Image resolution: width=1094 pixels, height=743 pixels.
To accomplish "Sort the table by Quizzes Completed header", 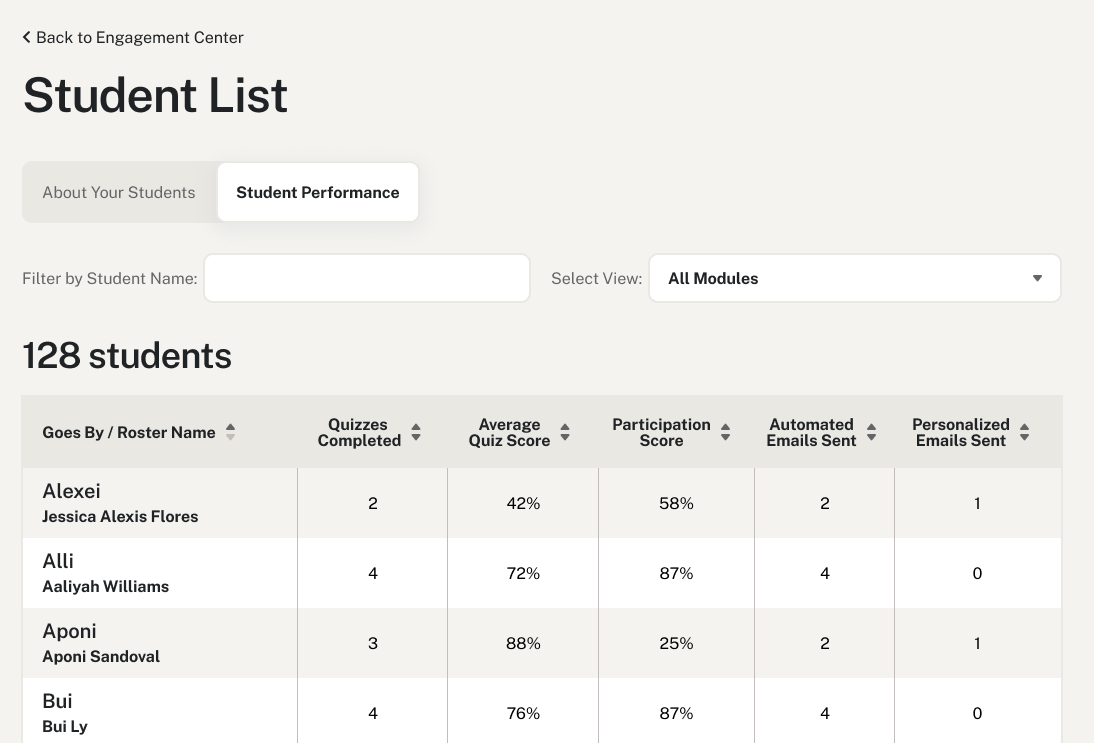I will coord(358,431).
